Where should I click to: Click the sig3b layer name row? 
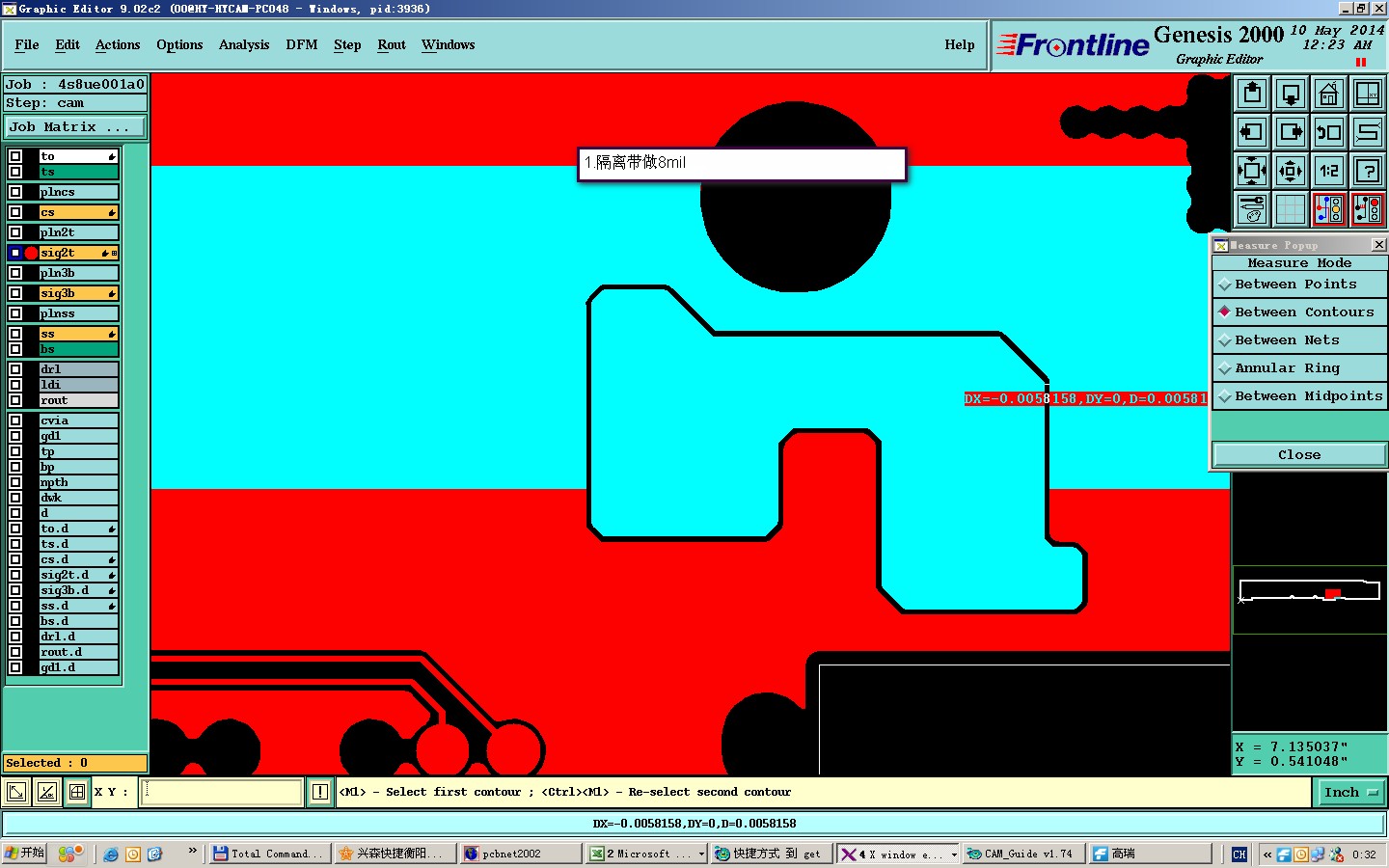tap(78, 293)
